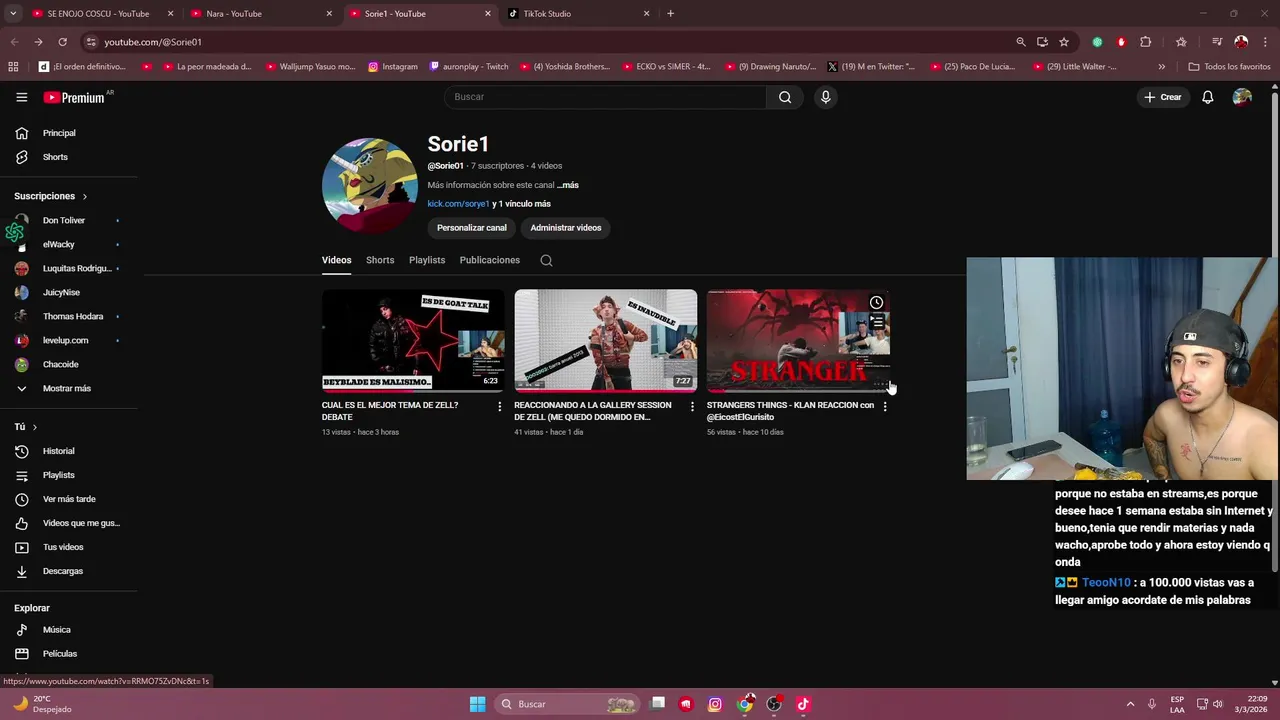Viewport: 1280px width, 720px height.
Task: Open the tab search dropdown arrow
Action: click(x=13, y=14)
